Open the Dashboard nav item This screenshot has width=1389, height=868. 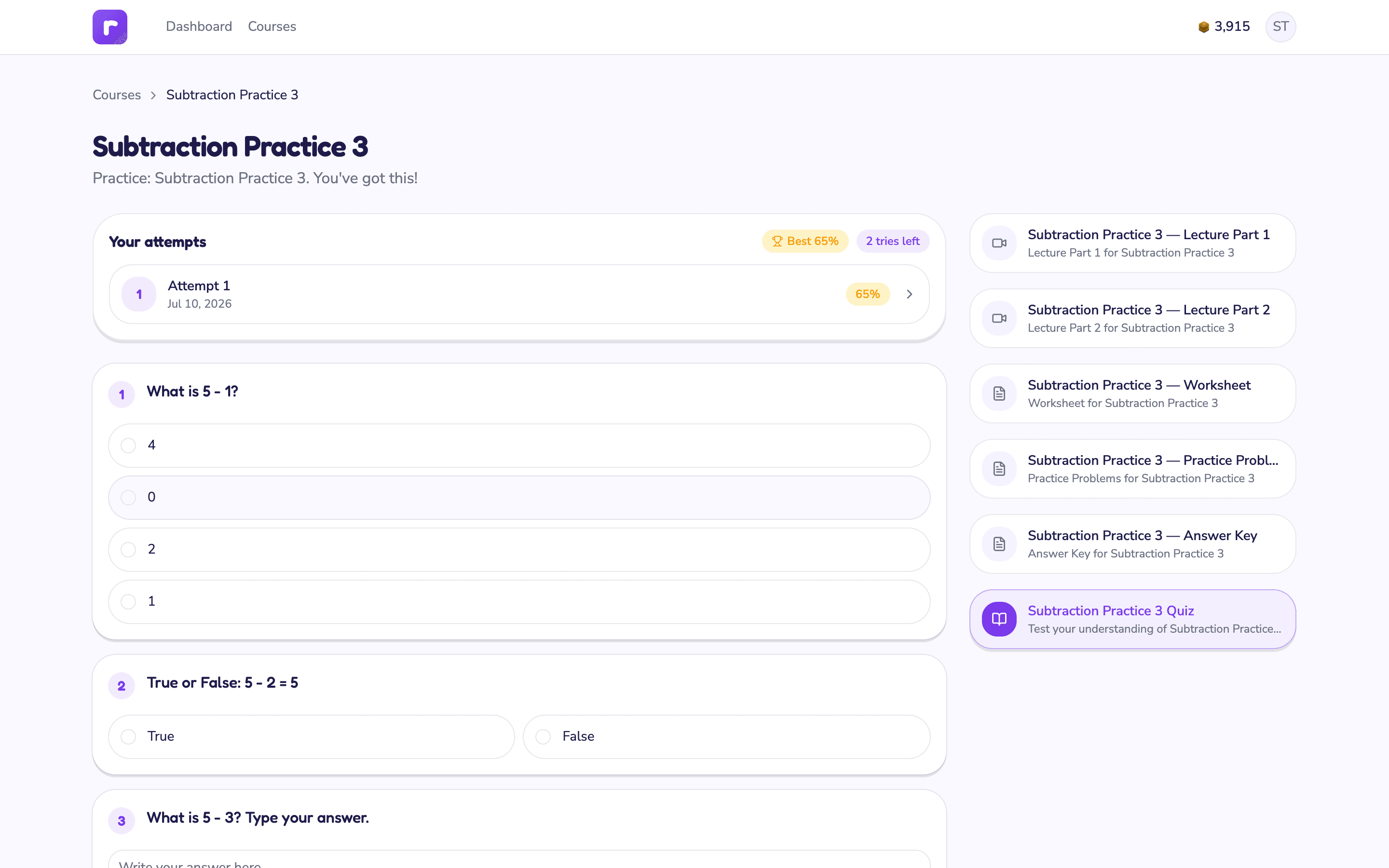click(199, 27)
